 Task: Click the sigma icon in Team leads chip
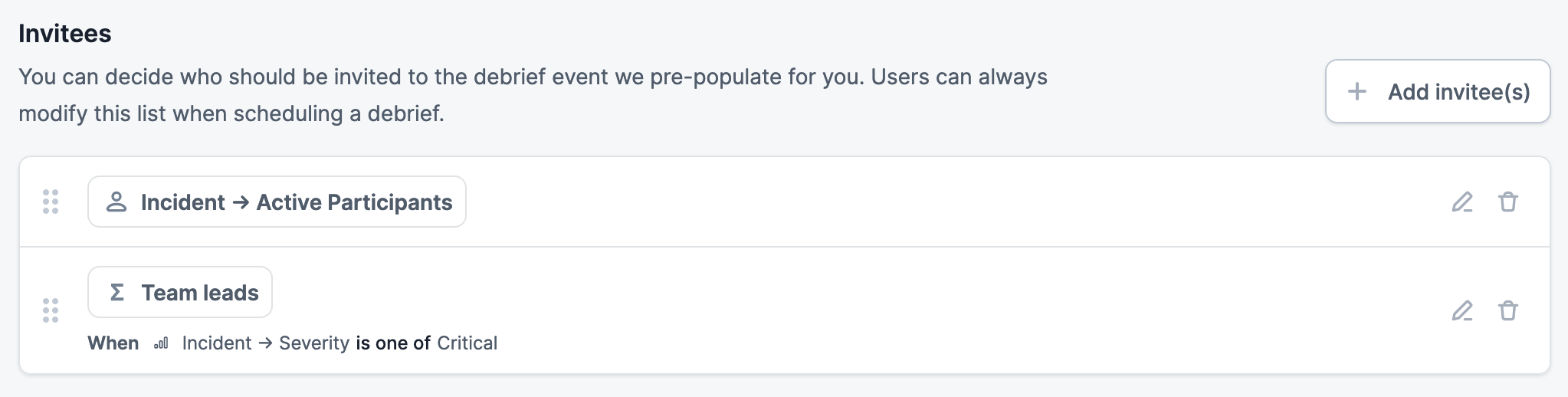tap(117, 292)
